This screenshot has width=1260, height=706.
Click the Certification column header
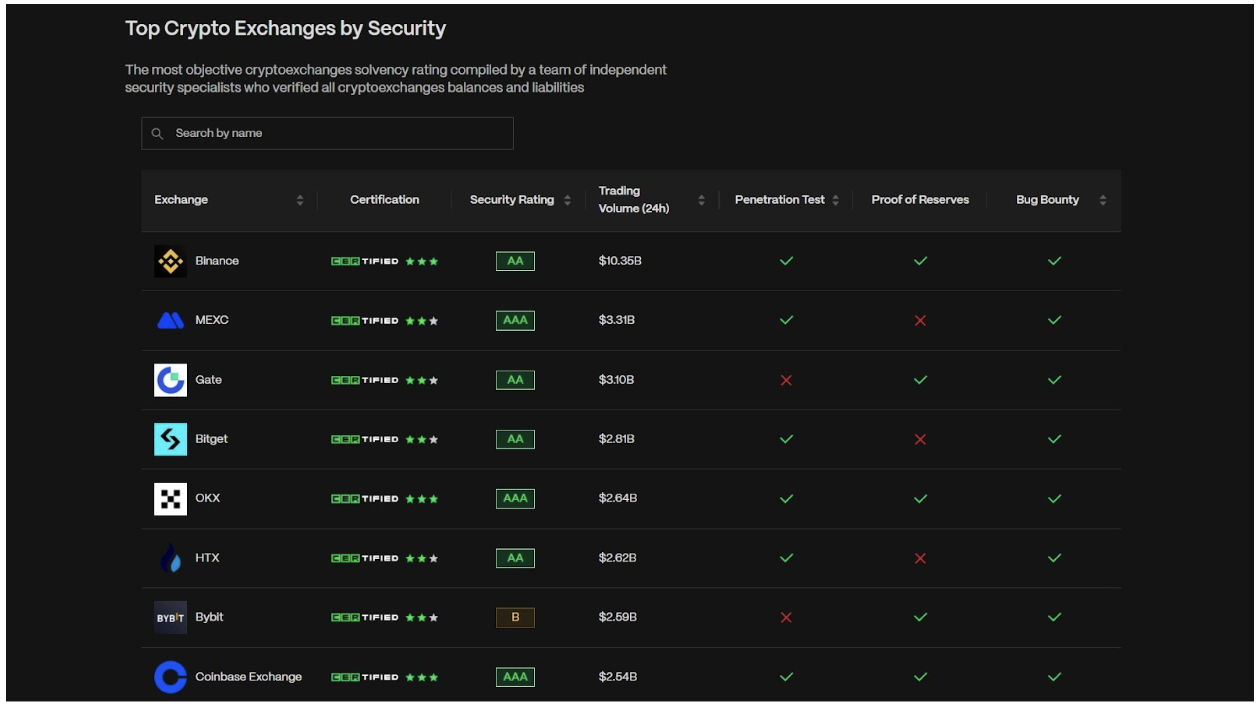point(384,200)
